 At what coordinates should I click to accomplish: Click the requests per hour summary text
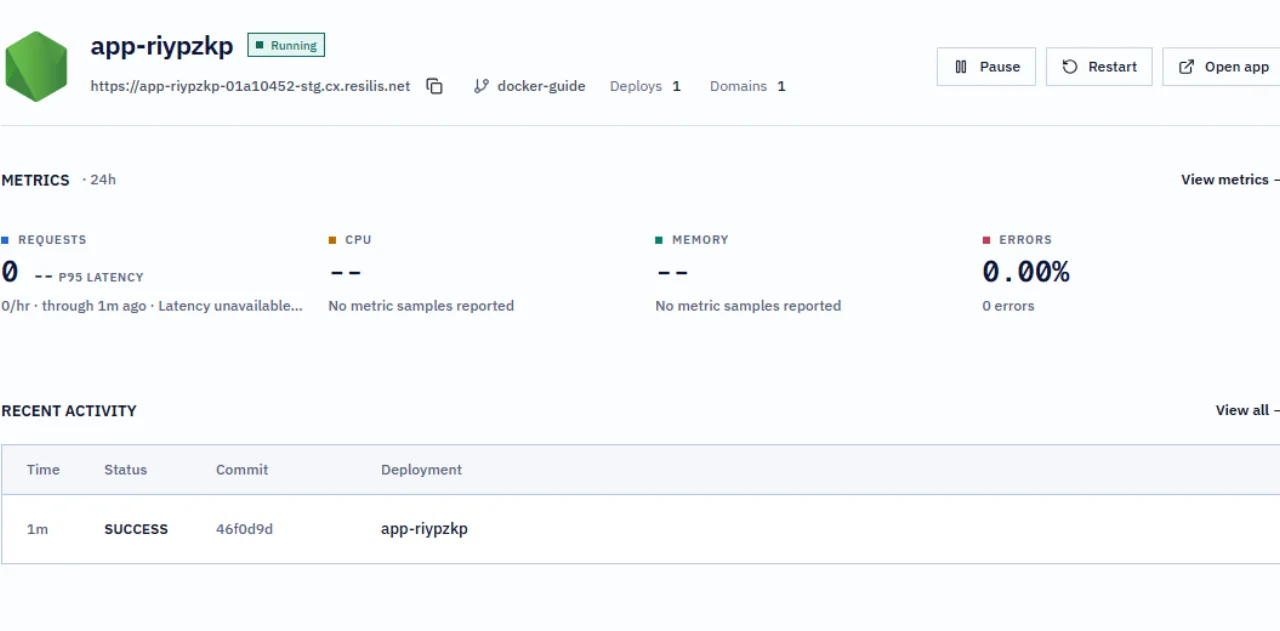(x=152, y=306)
